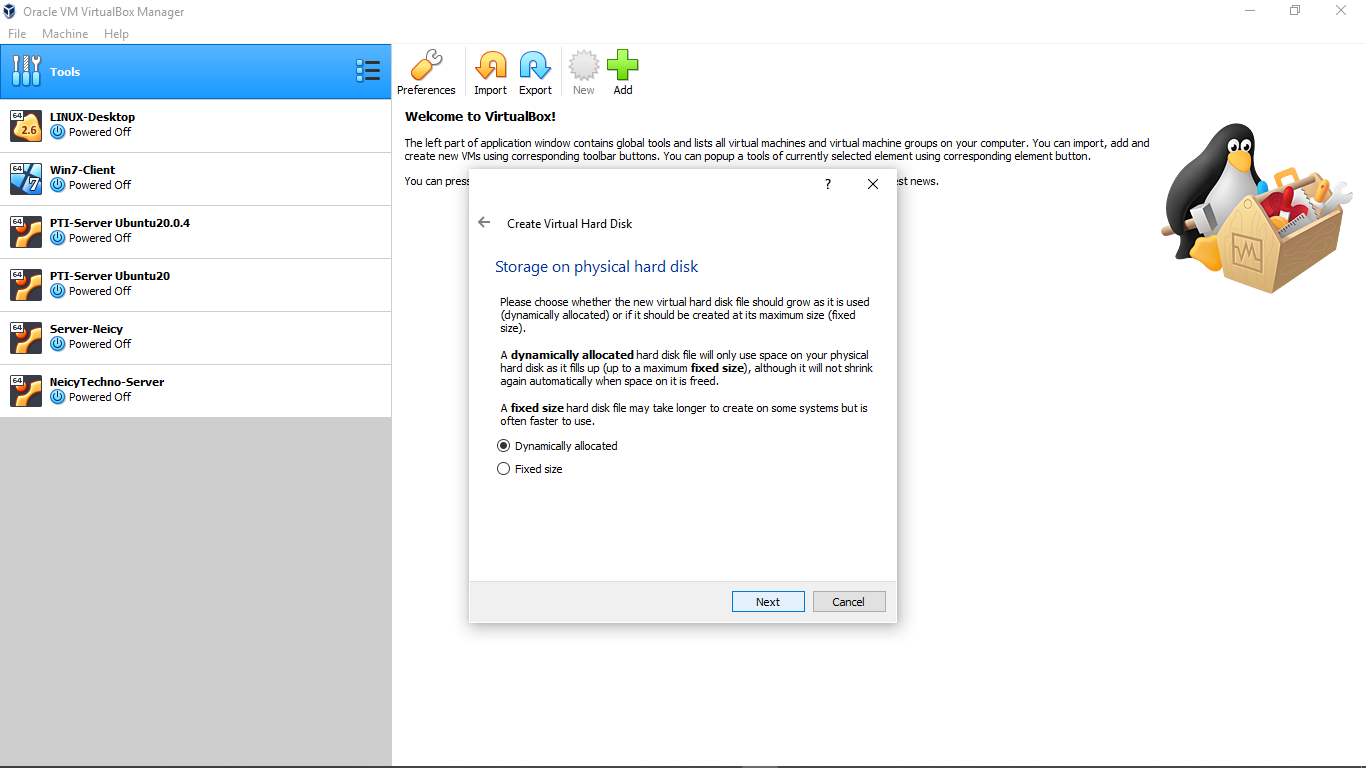Click the Create Virtual Hard Disk dialog title
The width and height of the screenshot is (1366, 768).
tap(569, 224)
